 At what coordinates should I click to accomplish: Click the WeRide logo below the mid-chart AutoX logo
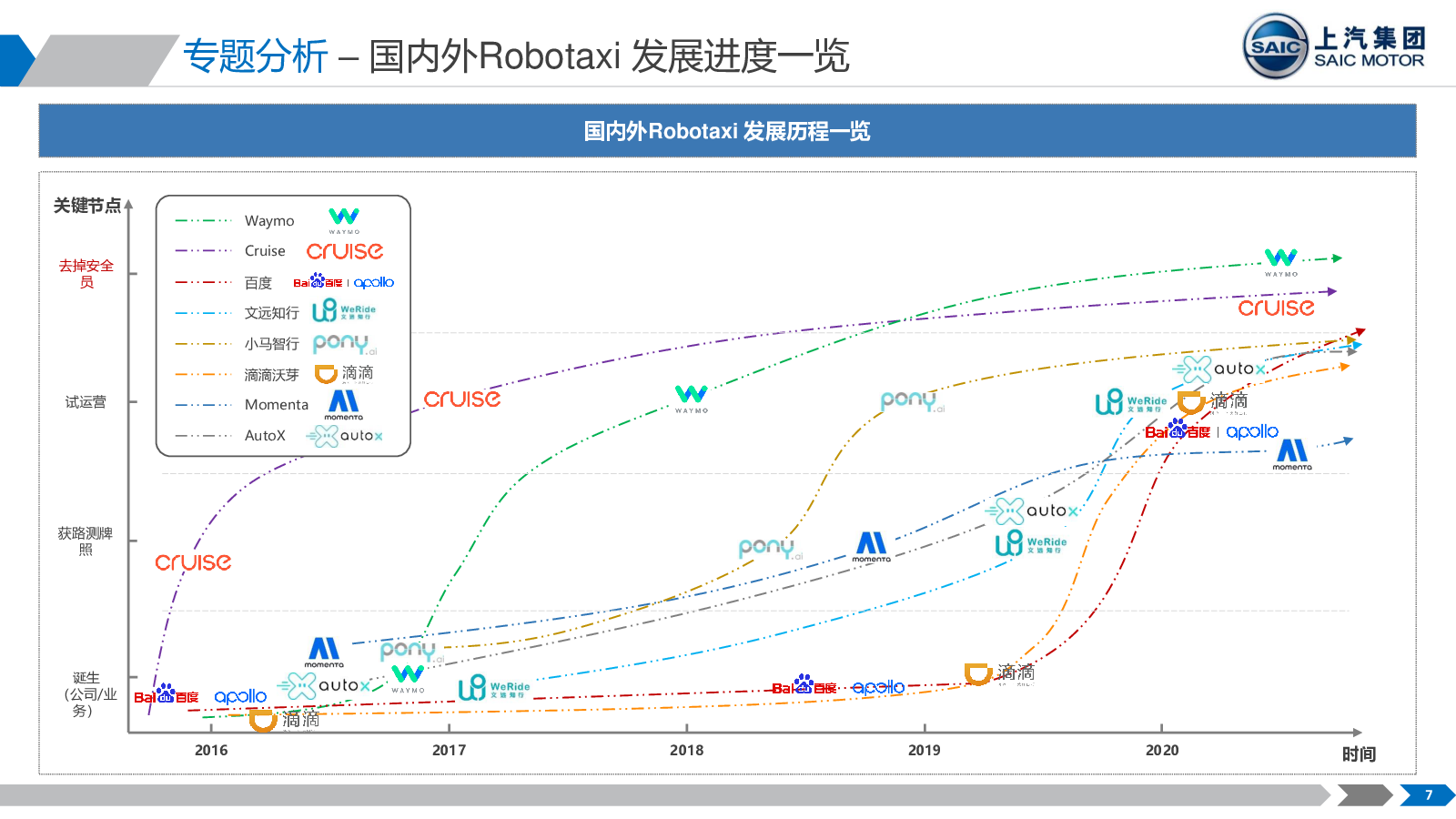pyautogui.click(x=1031, y=543)
